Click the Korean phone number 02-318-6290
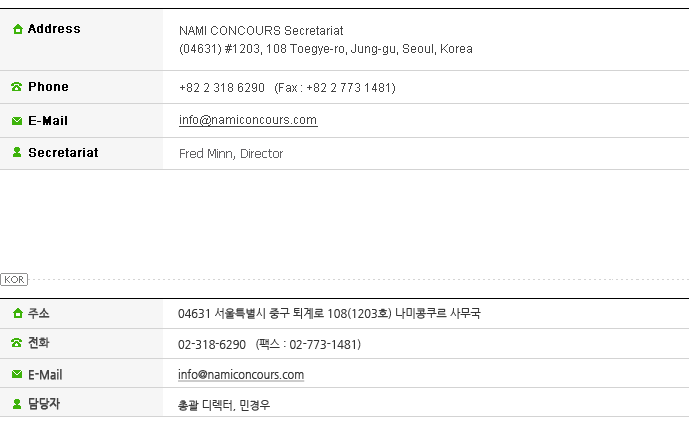 tap(212, 344)
